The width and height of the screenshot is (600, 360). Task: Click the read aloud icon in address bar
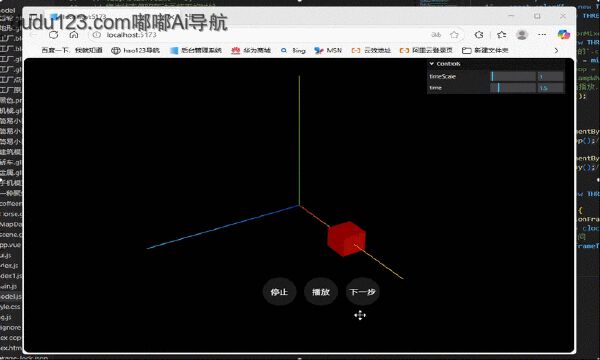(436, 35)
